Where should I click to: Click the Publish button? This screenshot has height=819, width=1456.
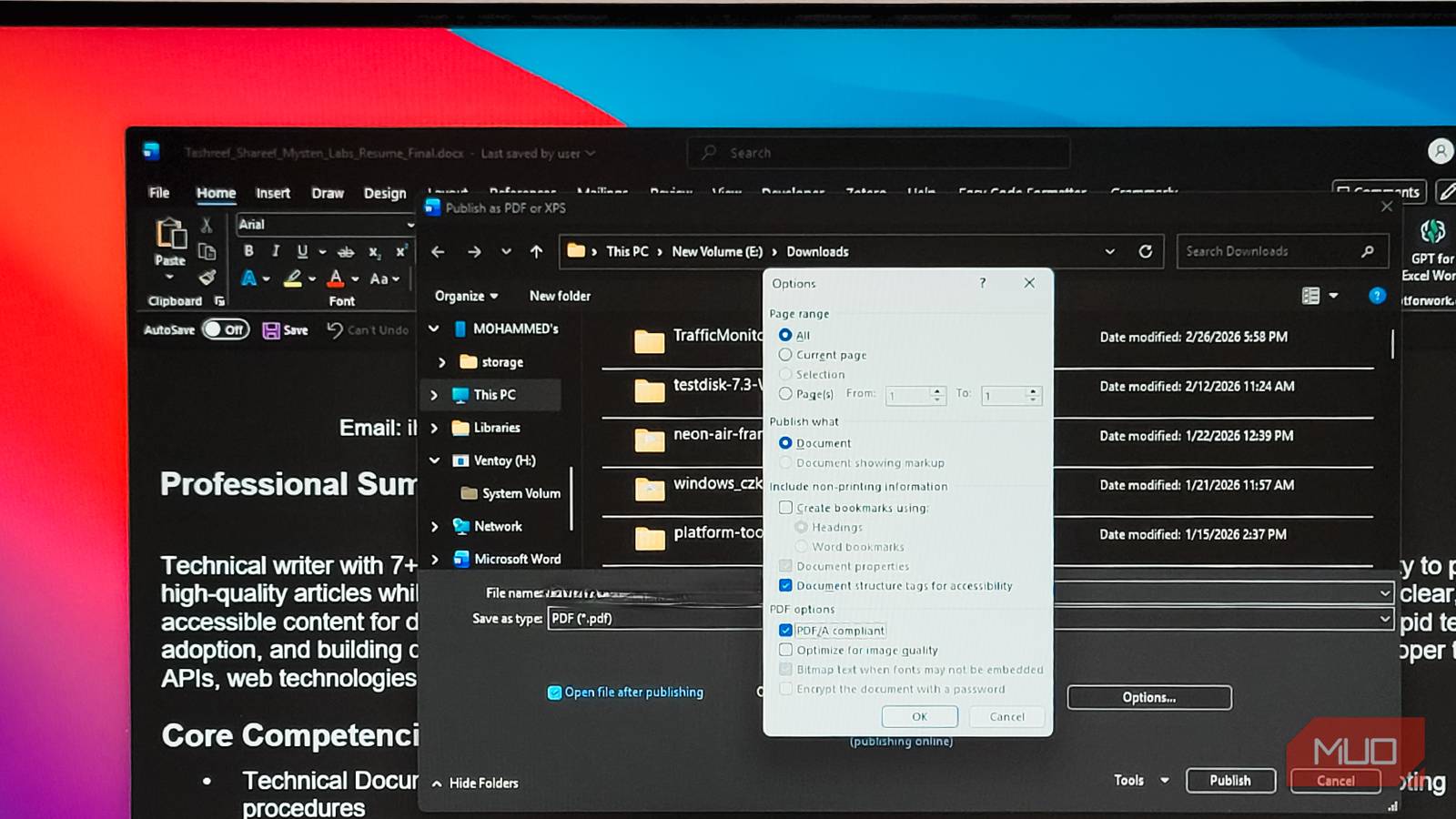coord(1230,780)
